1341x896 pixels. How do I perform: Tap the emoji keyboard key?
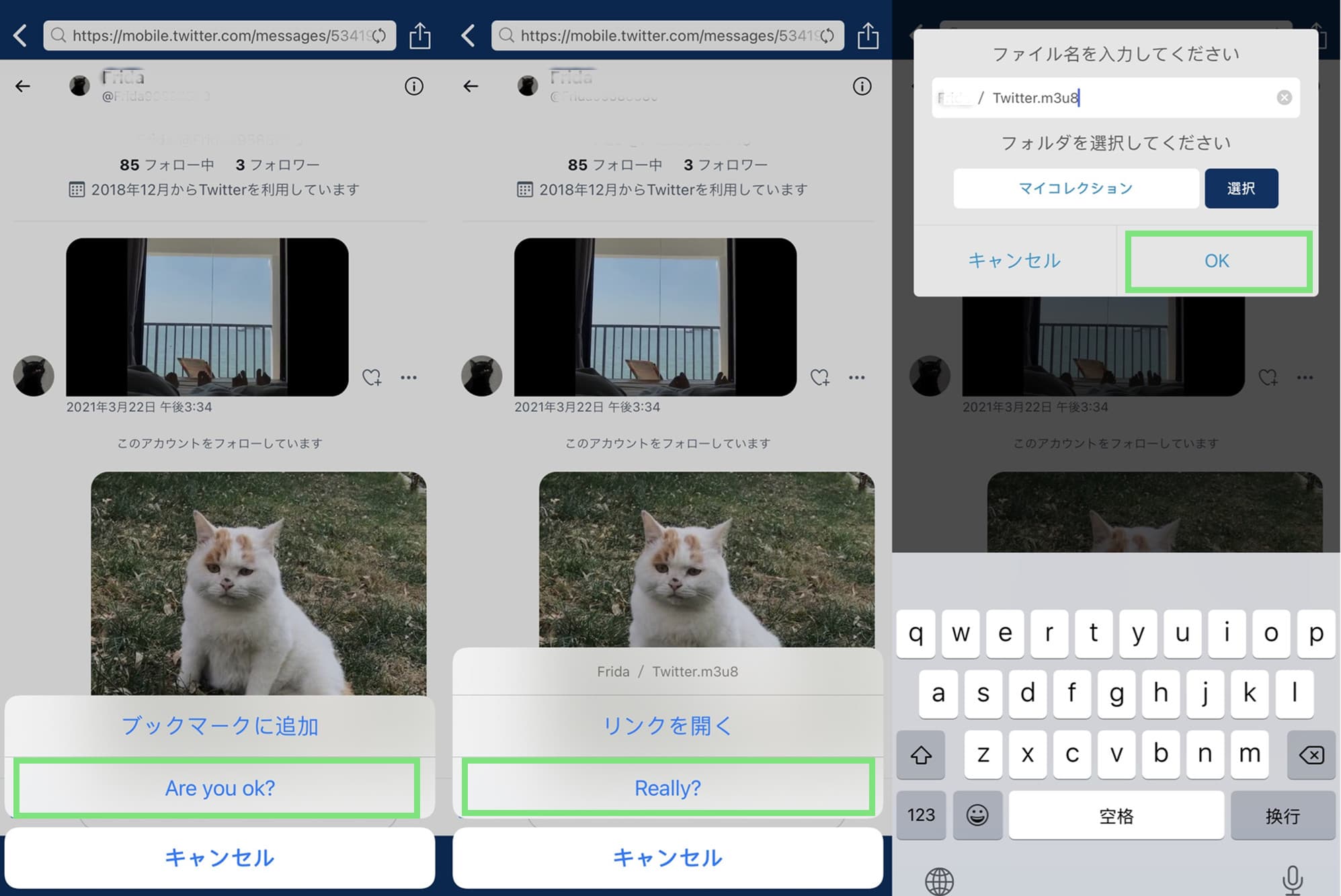point(977,815)
